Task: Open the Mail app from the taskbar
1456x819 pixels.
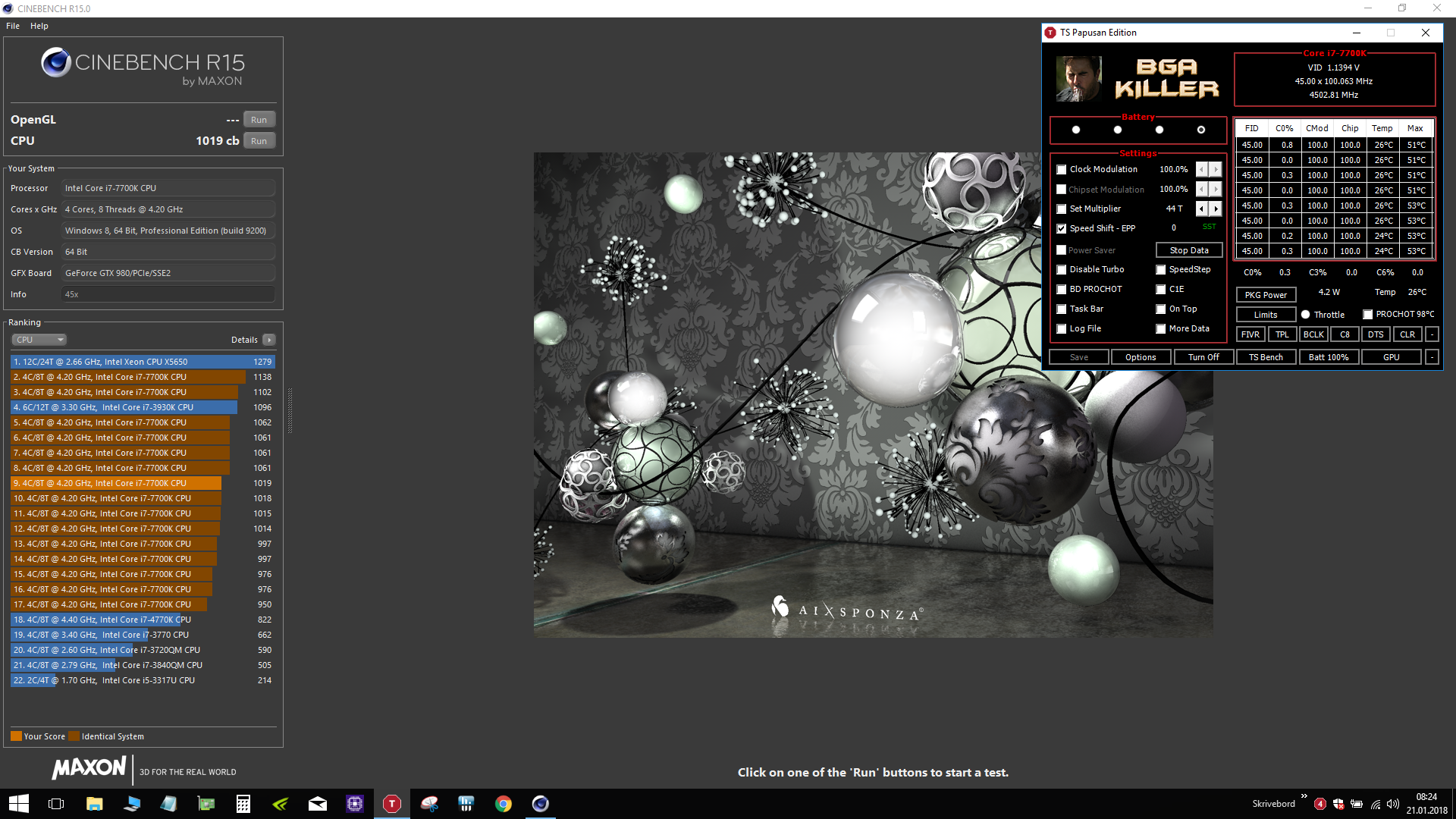Action: tap(317, 804)
